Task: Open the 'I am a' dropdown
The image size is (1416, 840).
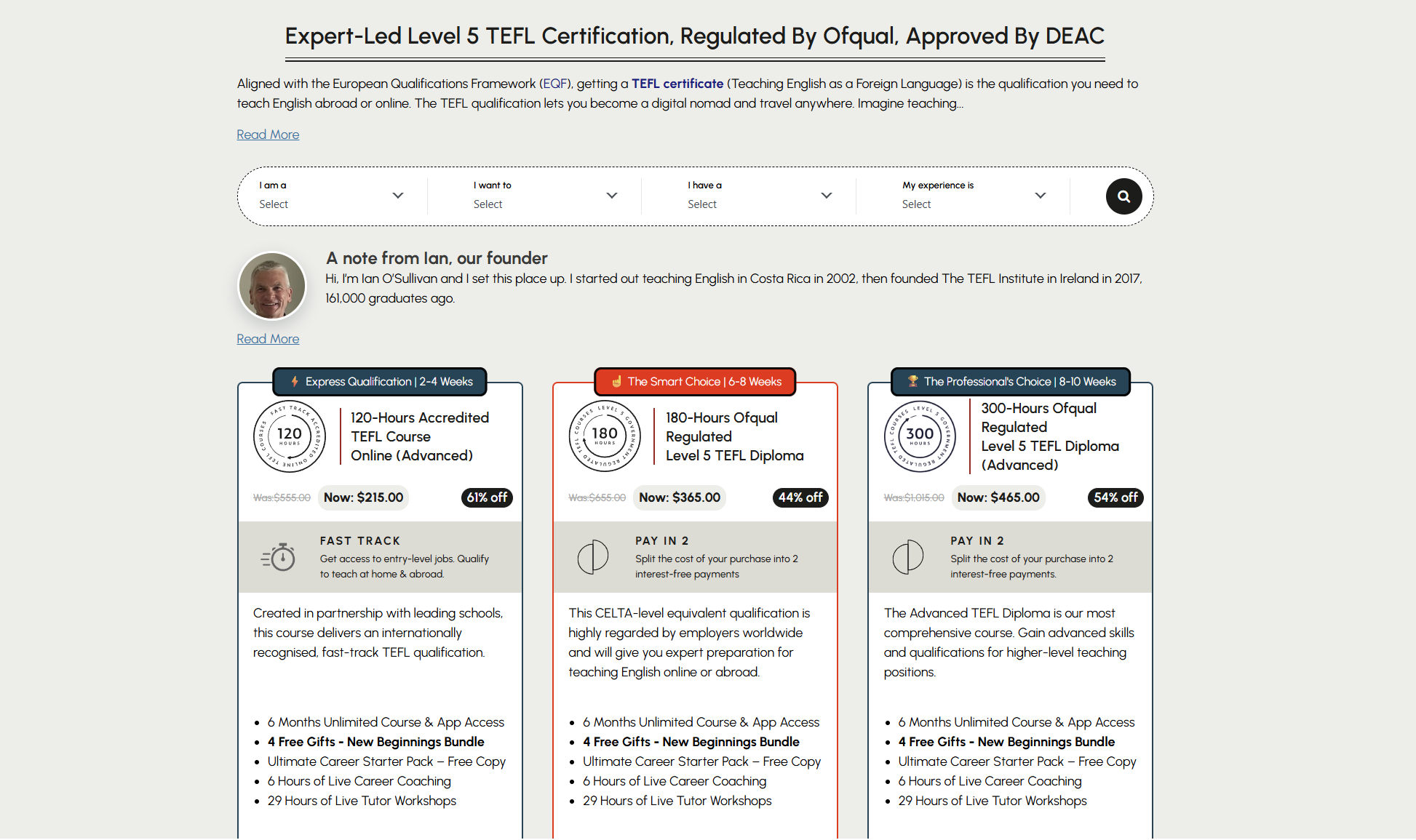Action: [x=331, y=196]
